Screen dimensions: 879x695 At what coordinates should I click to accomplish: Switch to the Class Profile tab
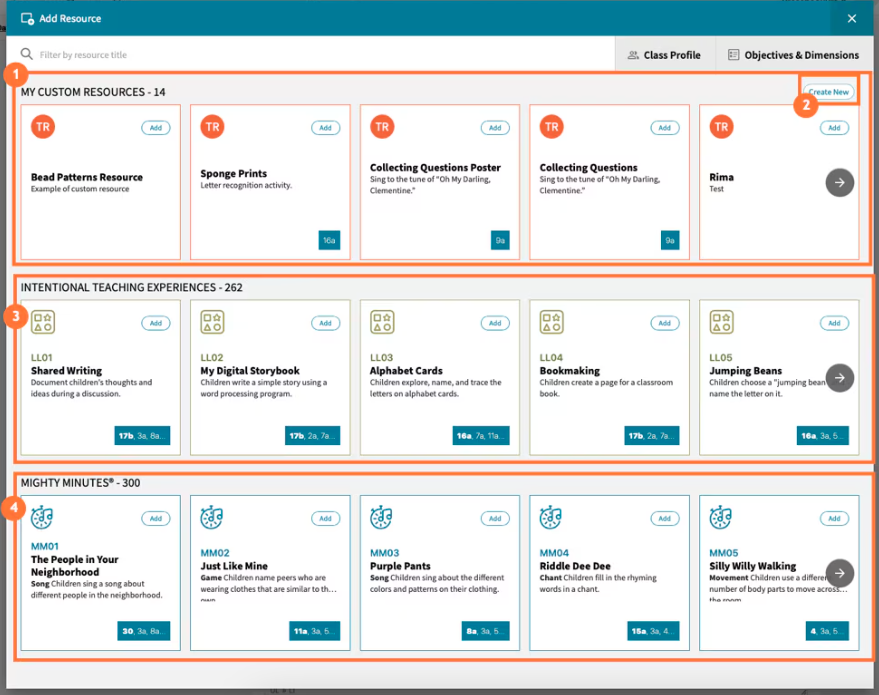click(665, 54)
